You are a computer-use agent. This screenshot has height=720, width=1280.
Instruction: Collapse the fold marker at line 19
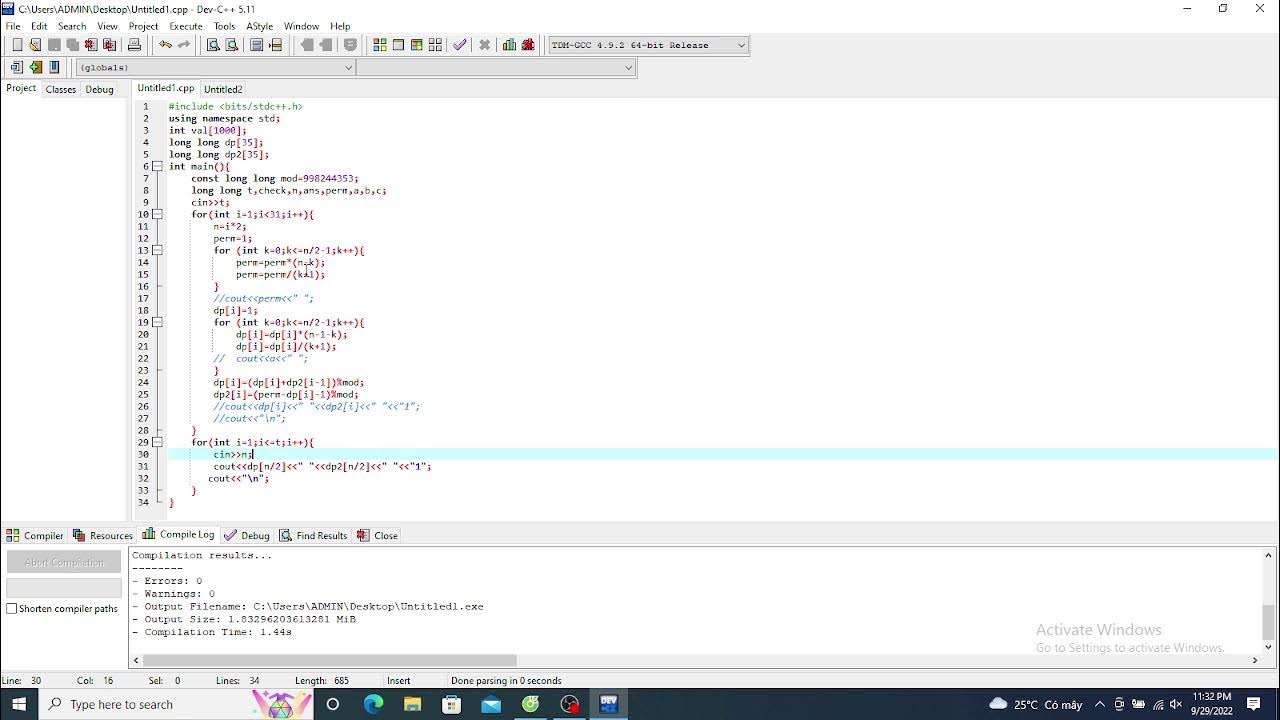[x=157, y=322]
